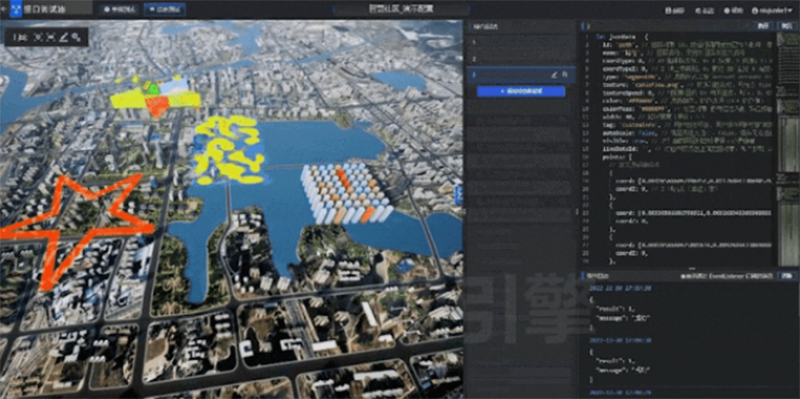This screenshot has width=800, height=399.
Task: Click the blue add button below the list
Action: (x=521, y=91)
